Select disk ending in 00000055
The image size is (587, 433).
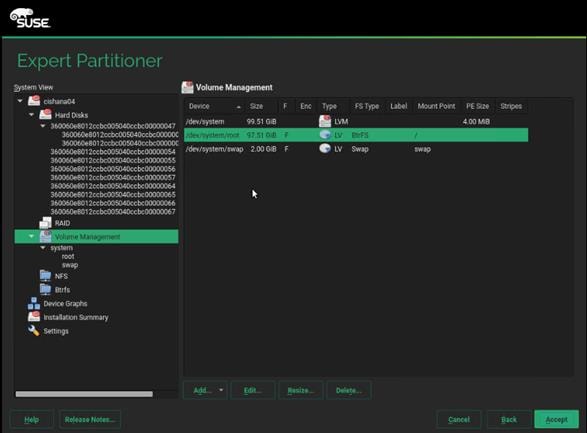[x=113, y=160]
